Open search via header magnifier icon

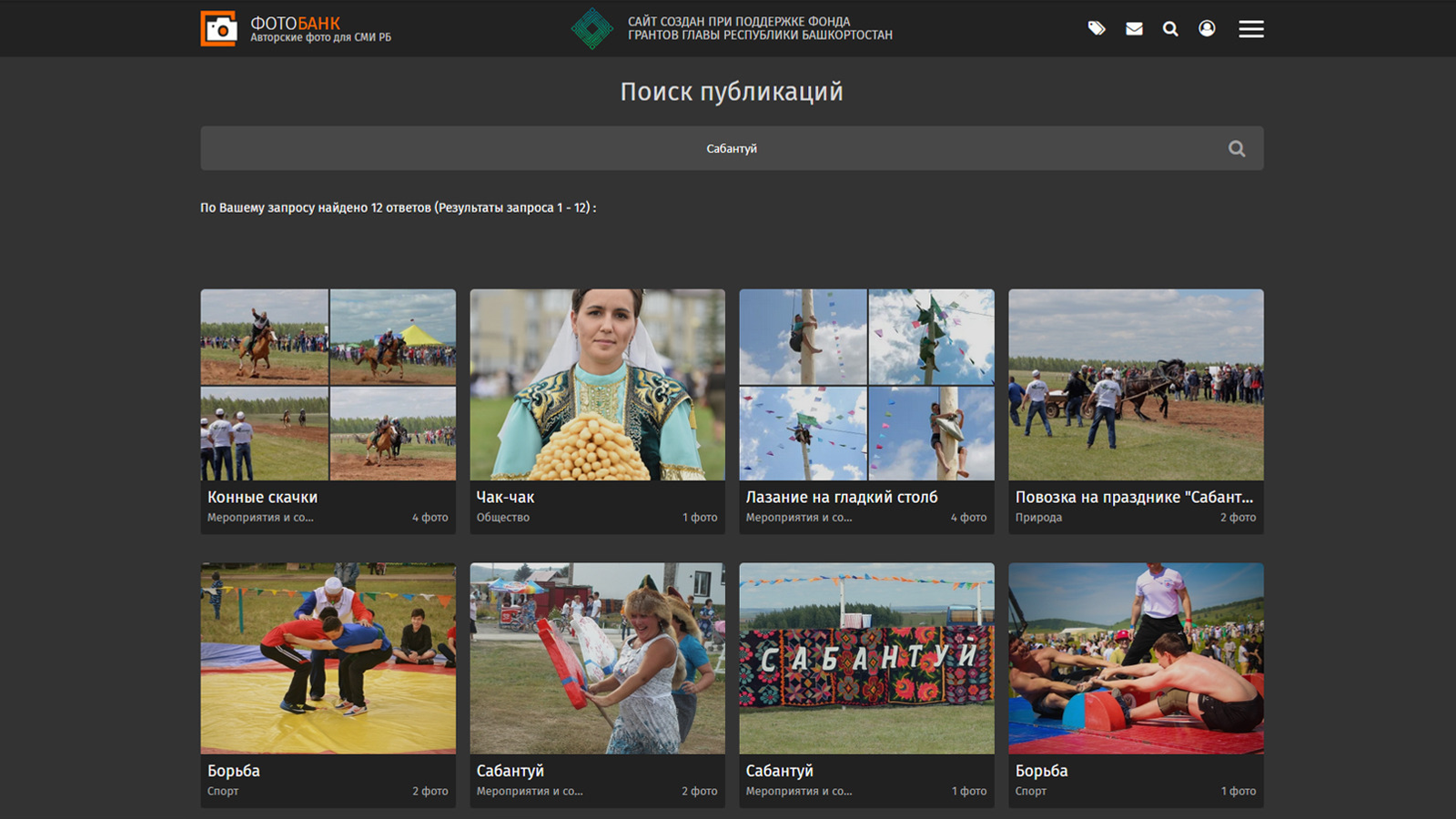(x=1170, y=29)
